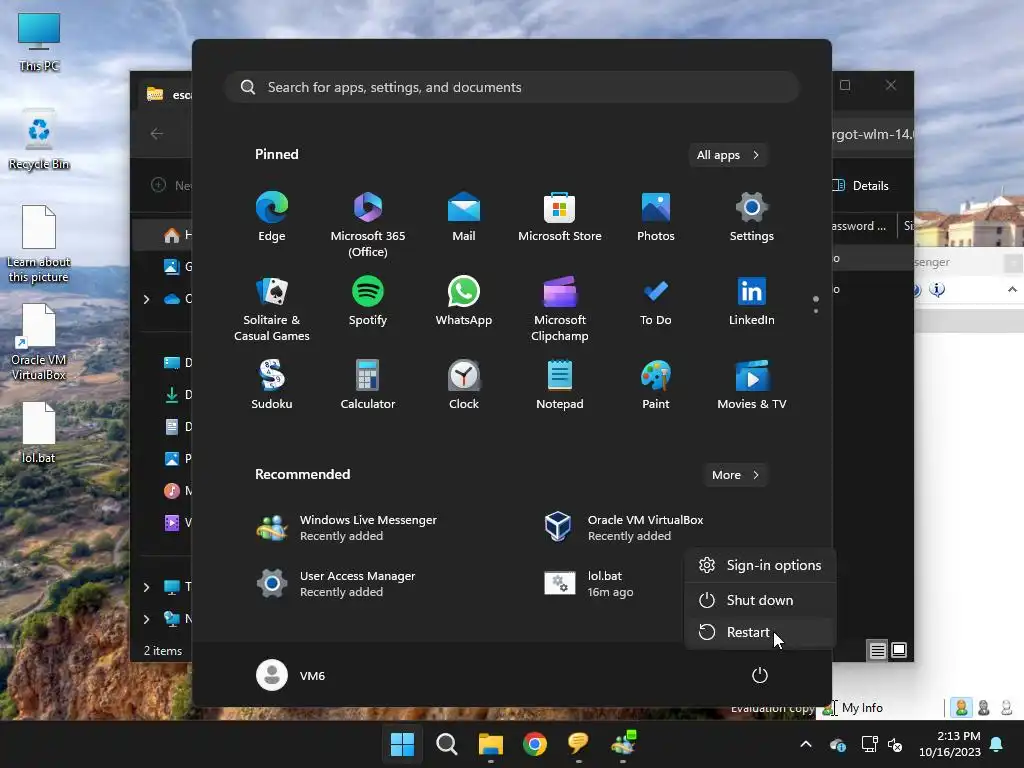Click the muted volume icon in tray
The width and height of the screenshot is (1024, 768).
(895, 744)
